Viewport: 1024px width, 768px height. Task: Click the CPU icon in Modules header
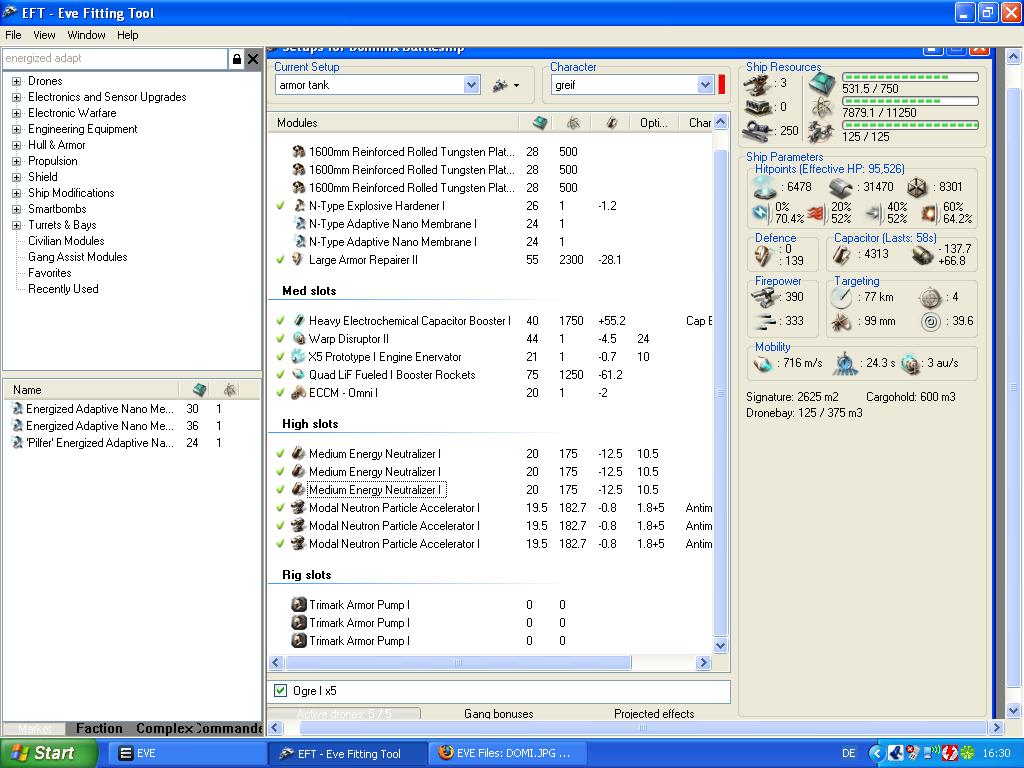[x=539, y=122]
